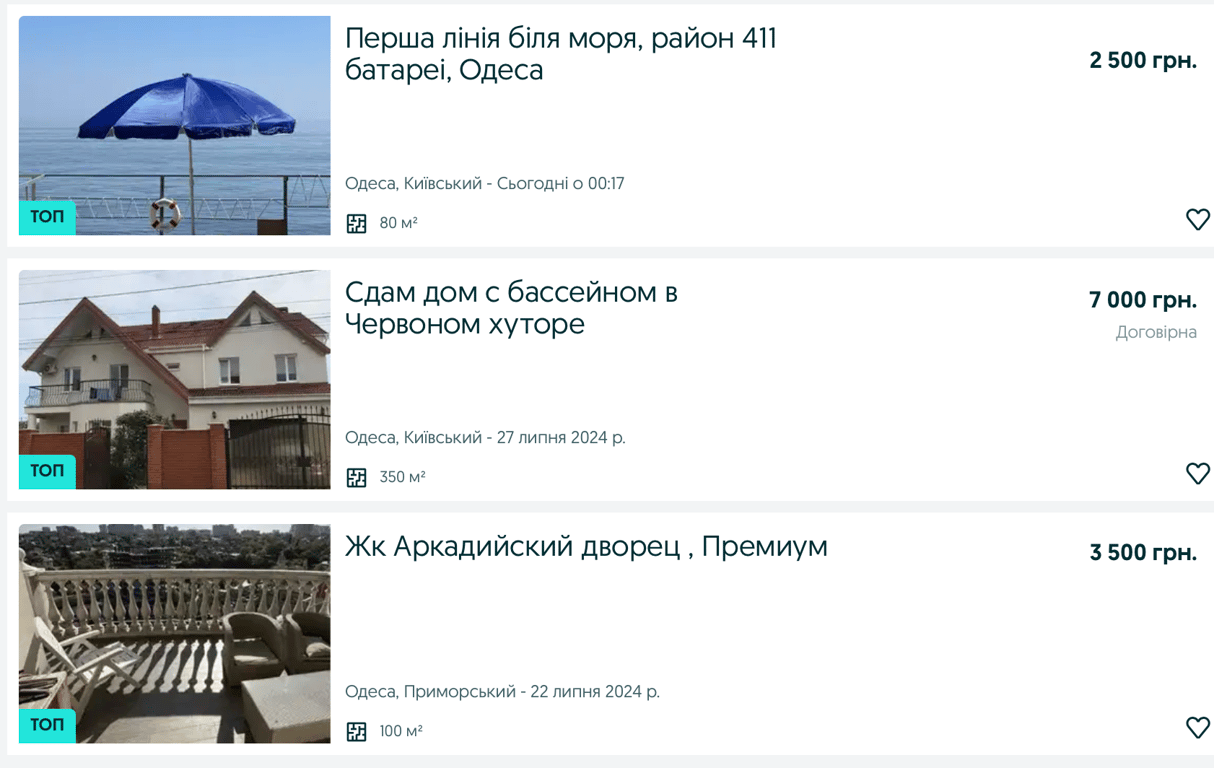Click the area icon next to 350 м²
Viewport: 1214px width, 768px height.
[356, 476]
